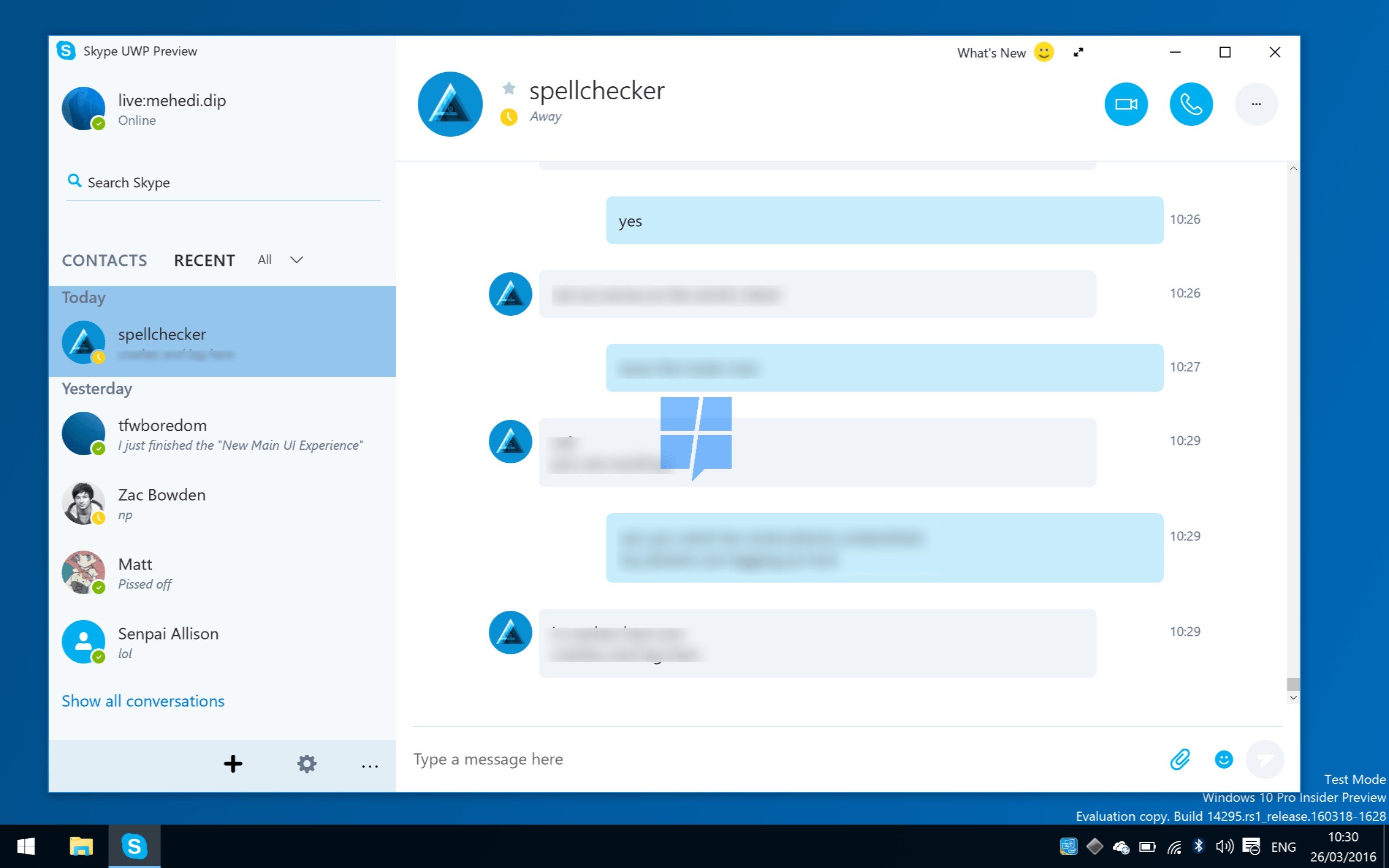Screen dimensions: 1389x868
Task: Expand the All filter dropdown chevron
Action: [x=296, y=260]
